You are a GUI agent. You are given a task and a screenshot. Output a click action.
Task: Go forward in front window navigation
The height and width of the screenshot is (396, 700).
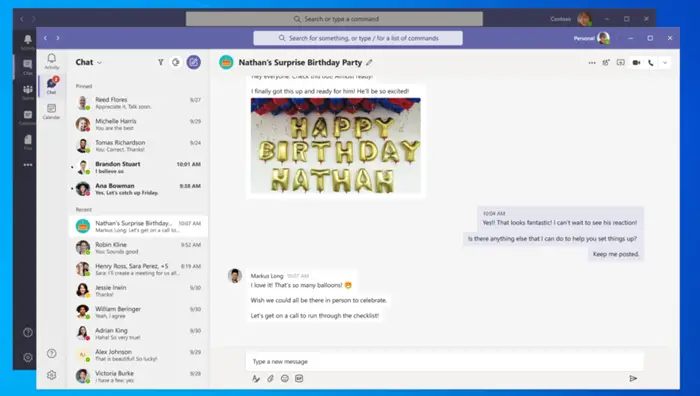58,38
